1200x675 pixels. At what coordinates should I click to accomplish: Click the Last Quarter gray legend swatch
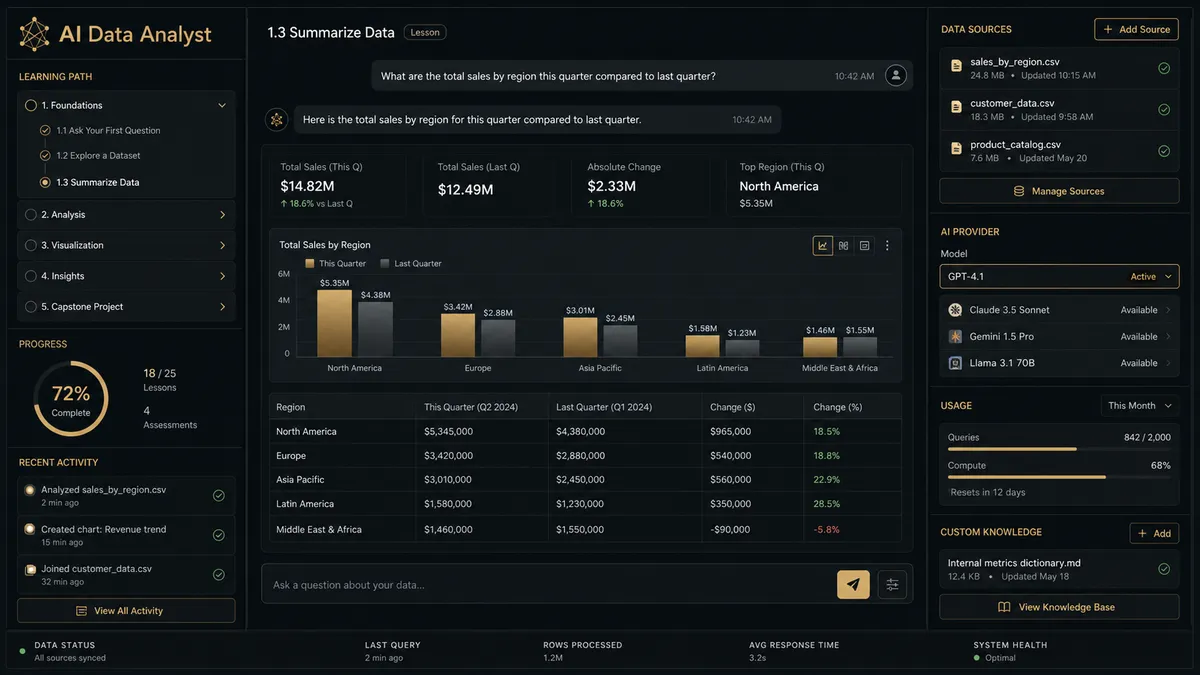click(385, 264)
